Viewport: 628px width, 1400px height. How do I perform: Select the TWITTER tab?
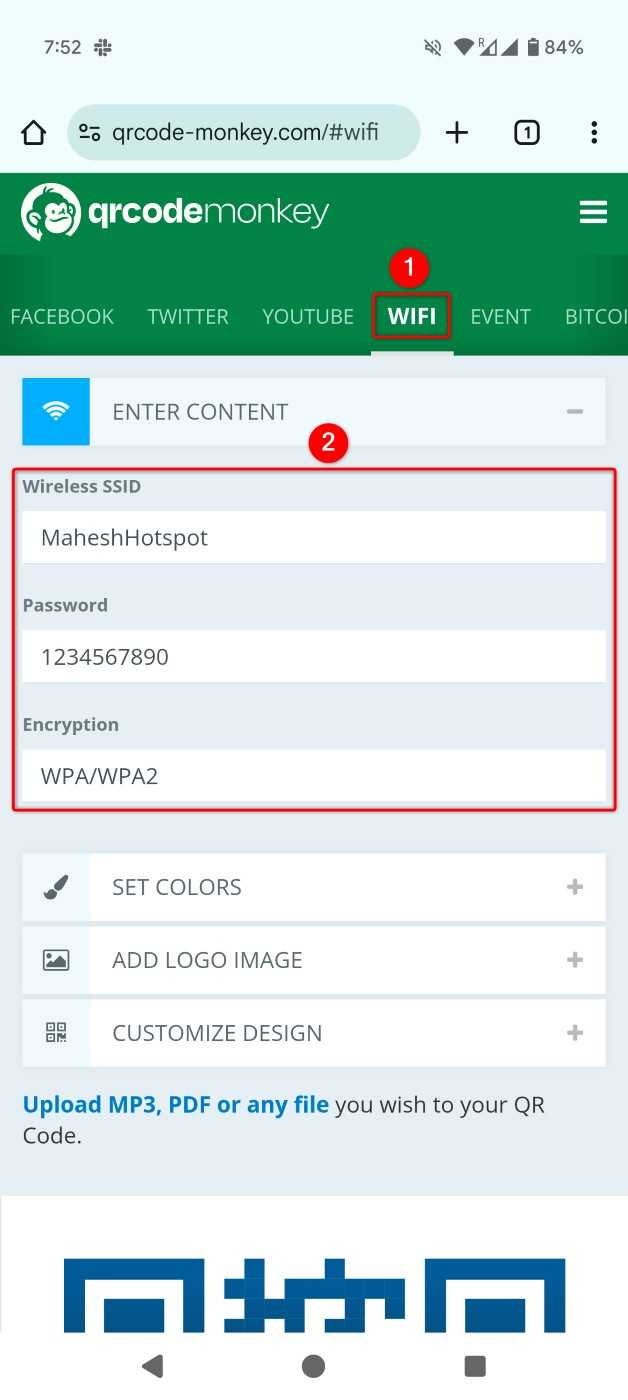click(188, 317)
